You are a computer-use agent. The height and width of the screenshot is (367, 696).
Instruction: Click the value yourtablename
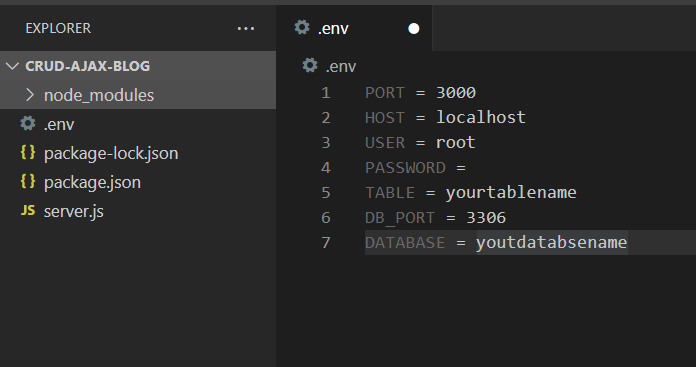click(x=511, y=193)
